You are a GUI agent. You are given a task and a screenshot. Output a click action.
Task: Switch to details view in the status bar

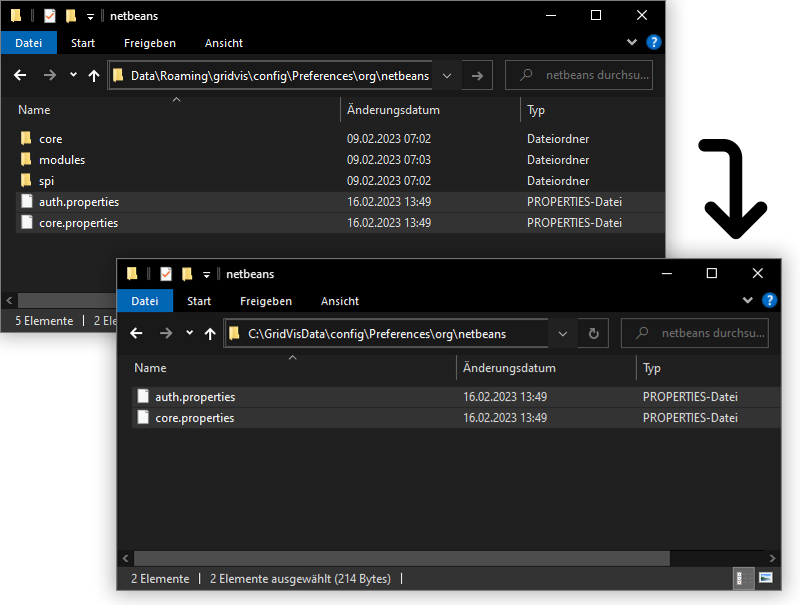point(745,578)
